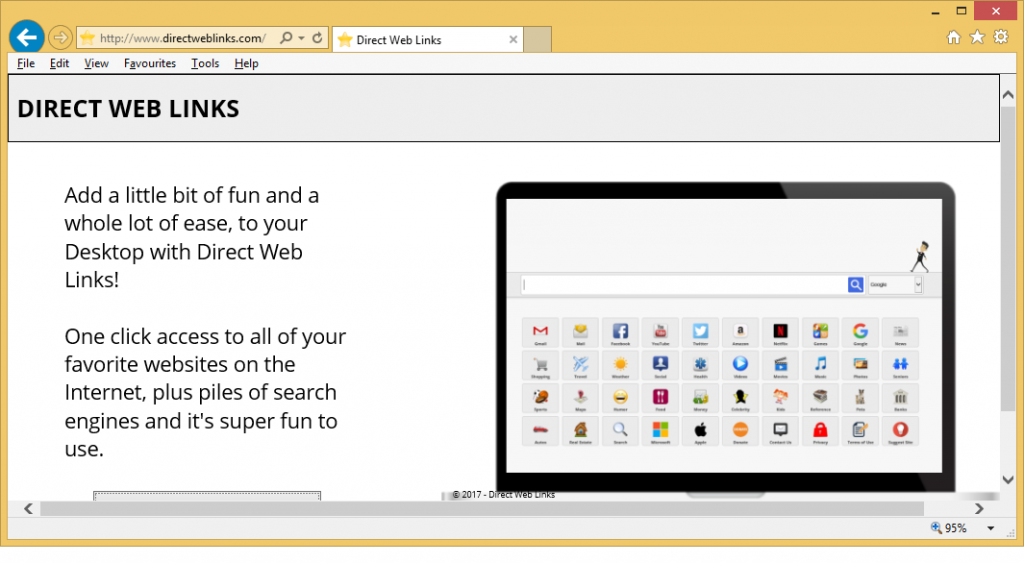The height and width of the screenshot is (563, 1024).
Task: Open the Favourites menu
Action: (x=150, y=63)
